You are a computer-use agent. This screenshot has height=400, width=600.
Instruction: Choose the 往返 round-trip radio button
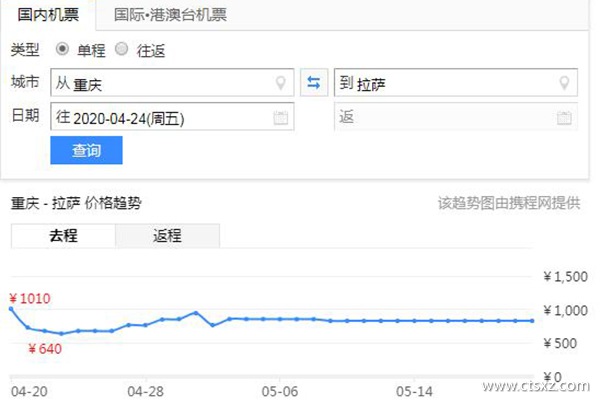tap(122, 49)
